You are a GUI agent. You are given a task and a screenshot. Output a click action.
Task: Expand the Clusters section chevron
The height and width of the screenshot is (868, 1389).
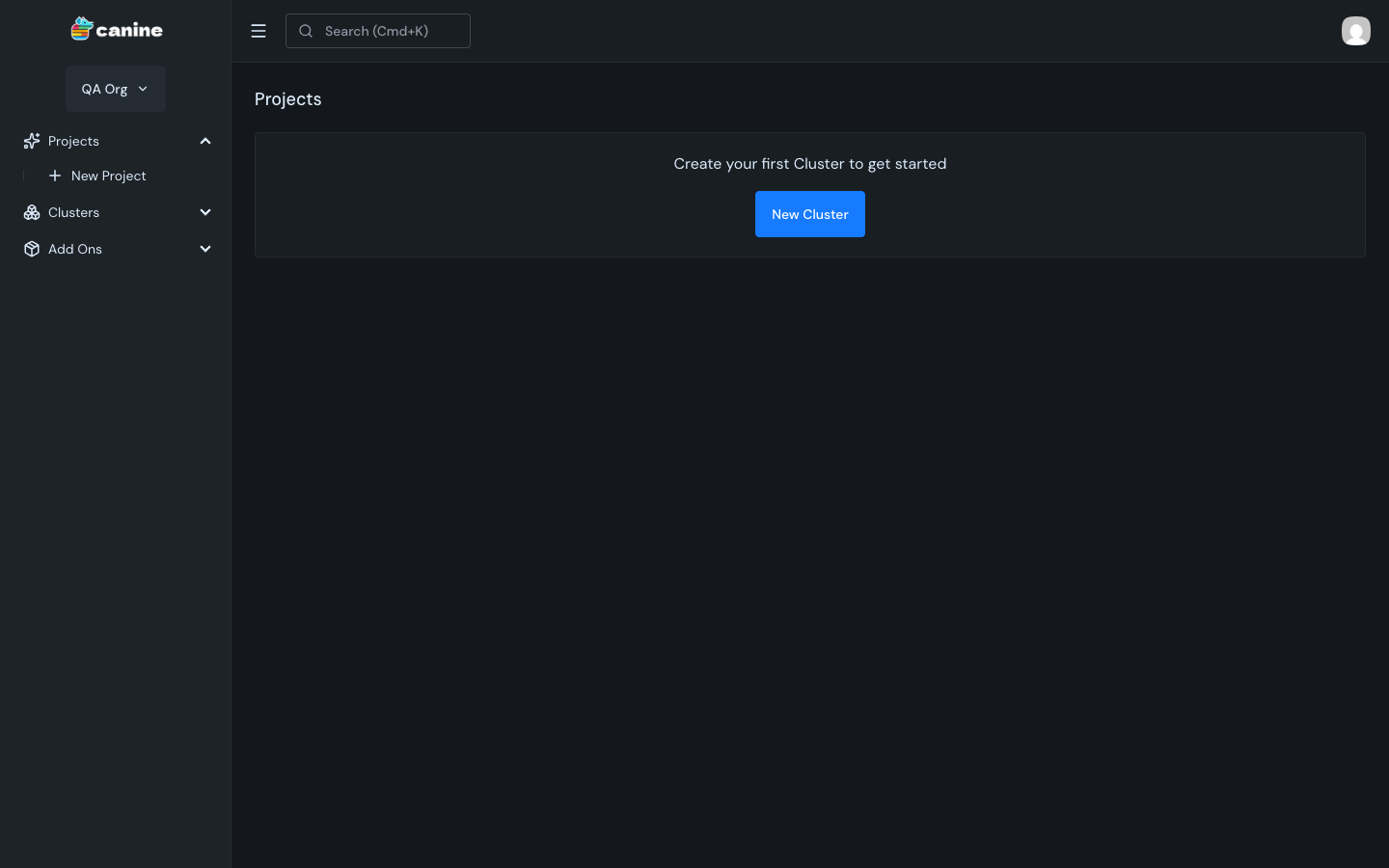[x=205, y=212]
